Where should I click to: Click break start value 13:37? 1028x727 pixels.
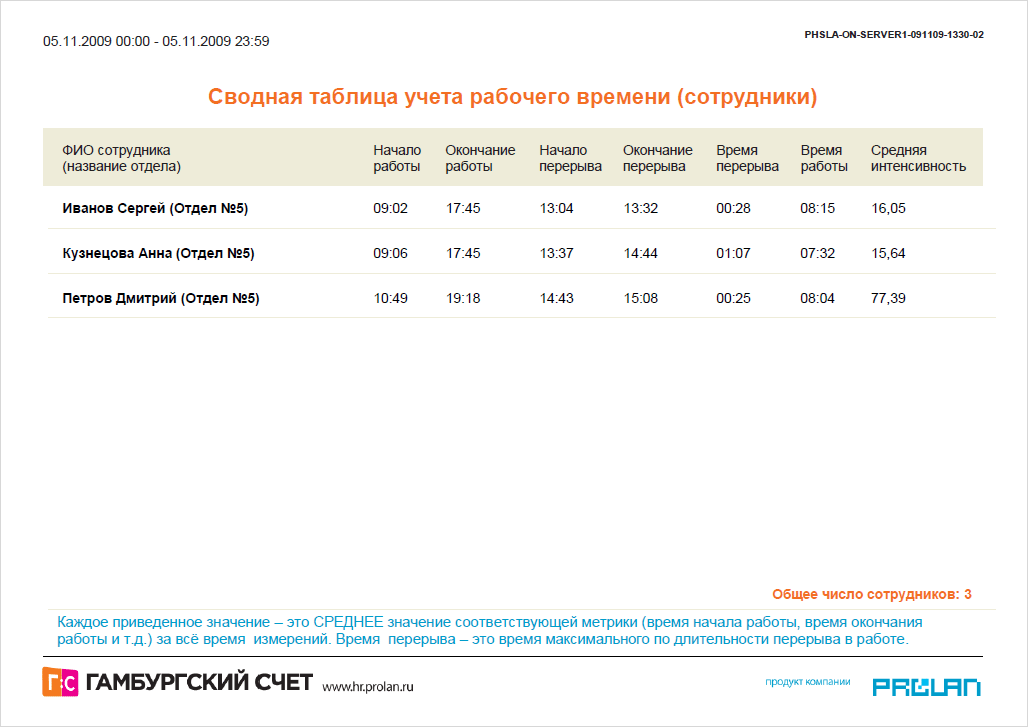(x=557, y=253)
